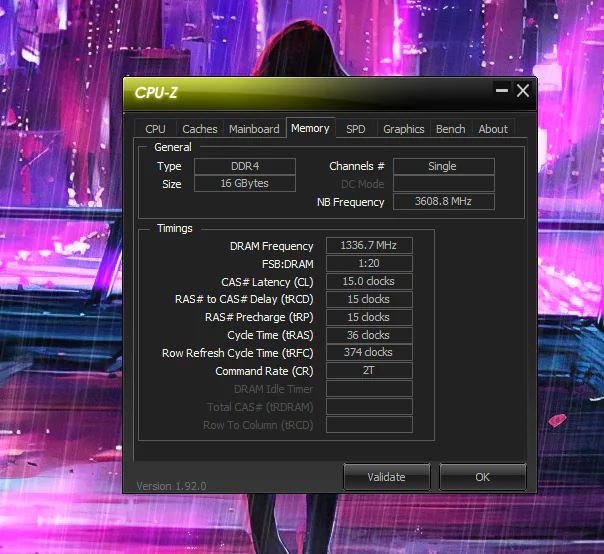The image size is (604, 554).
Task: Click the 36 clocks tRAS value
Action: point(369,335)
